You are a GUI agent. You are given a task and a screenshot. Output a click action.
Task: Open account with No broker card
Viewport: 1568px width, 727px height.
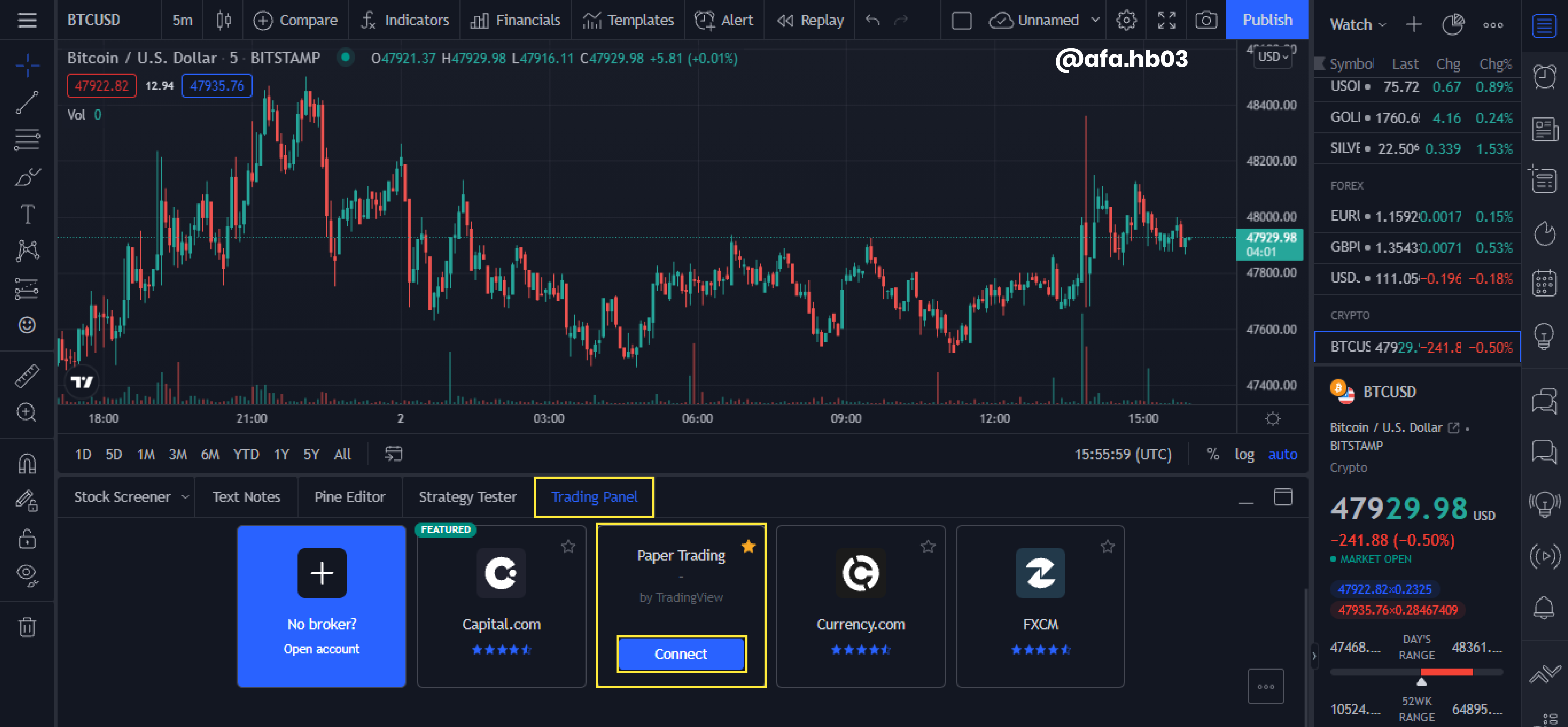pos(321,607)
